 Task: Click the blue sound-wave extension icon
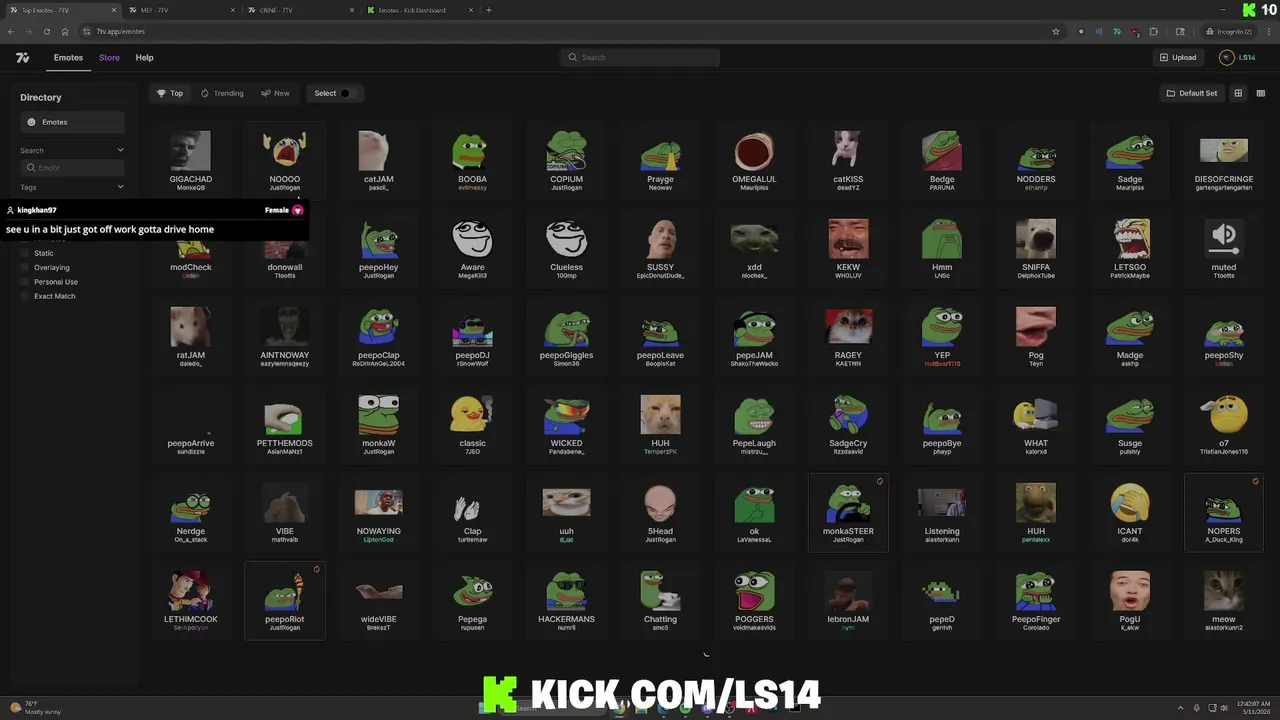coord(1099,31)
